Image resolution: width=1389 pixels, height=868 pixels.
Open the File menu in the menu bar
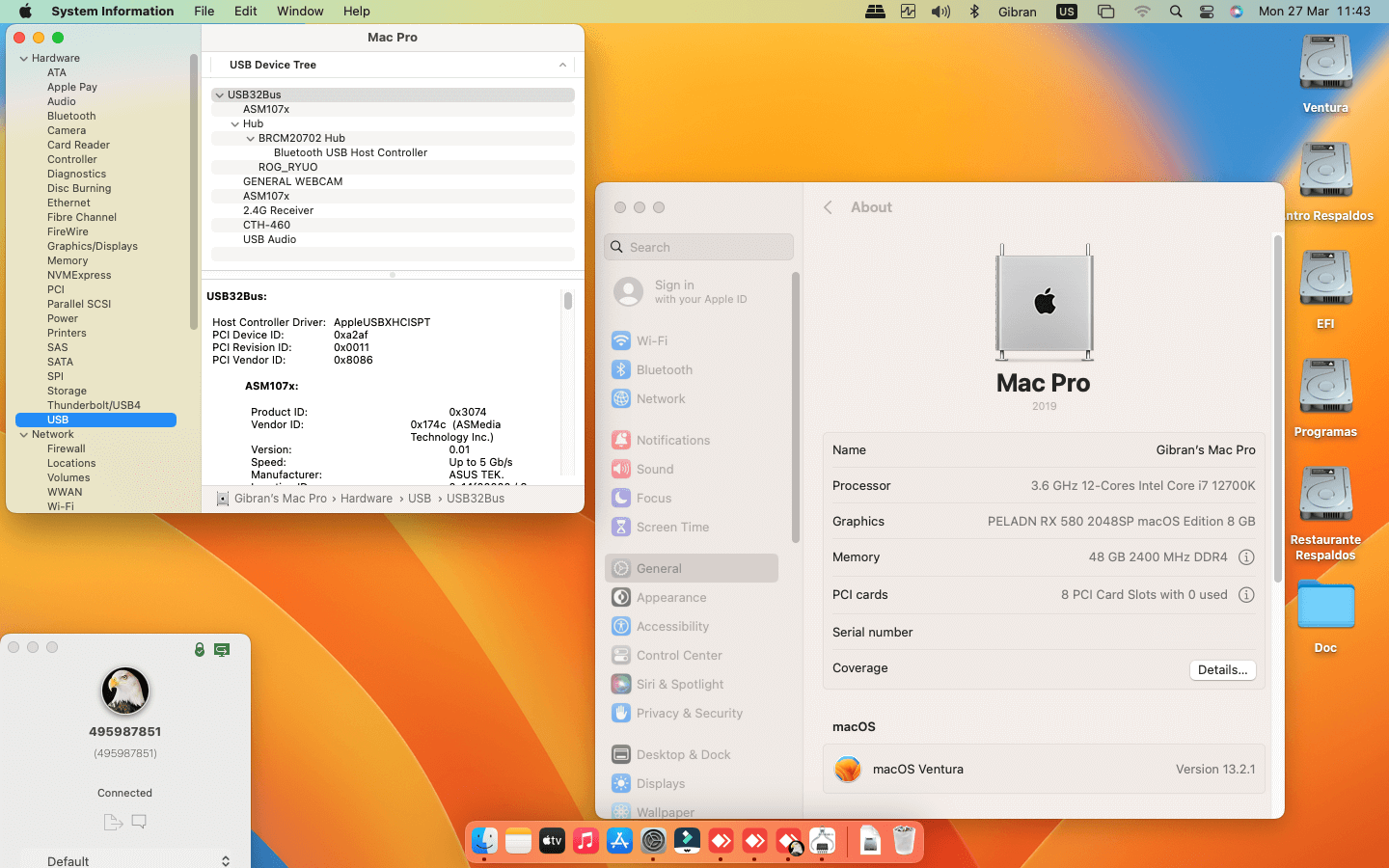click(204, 12)
